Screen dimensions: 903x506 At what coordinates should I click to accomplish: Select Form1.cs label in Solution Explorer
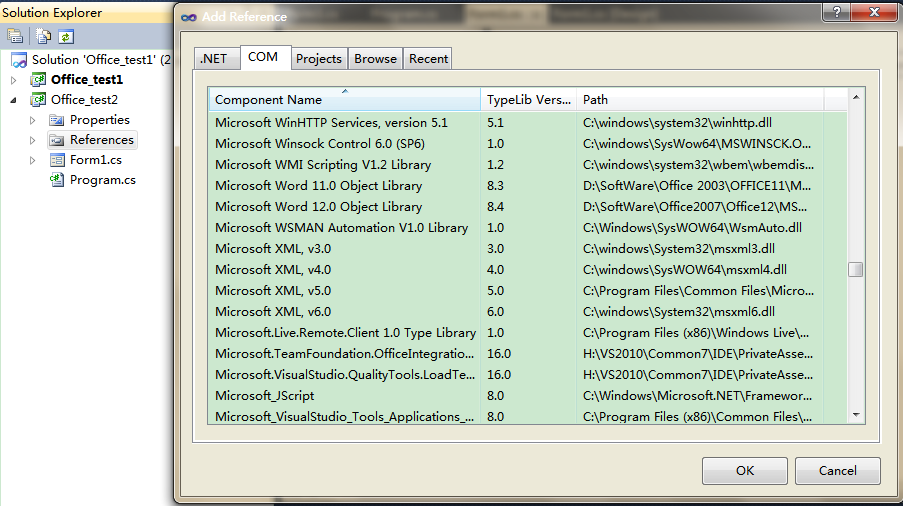tap(96, 160)
